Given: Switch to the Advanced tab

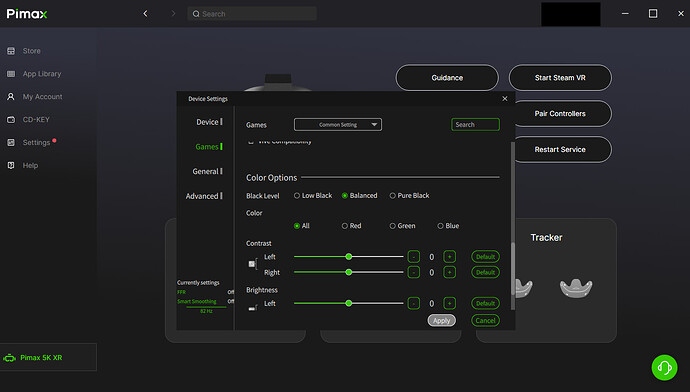Looking at the screenshot, I should click(x=204, y=196).
